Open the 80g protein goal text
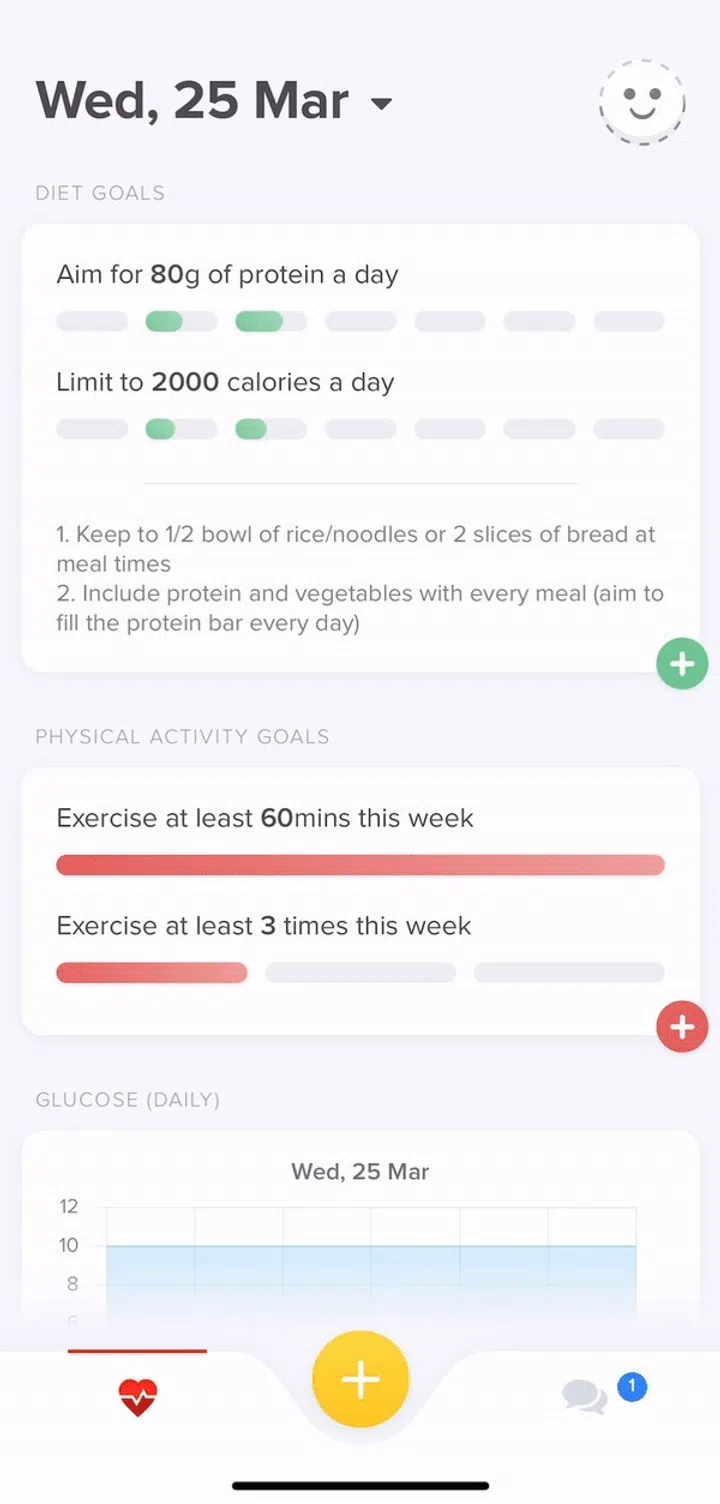 [x=227, y=275]
